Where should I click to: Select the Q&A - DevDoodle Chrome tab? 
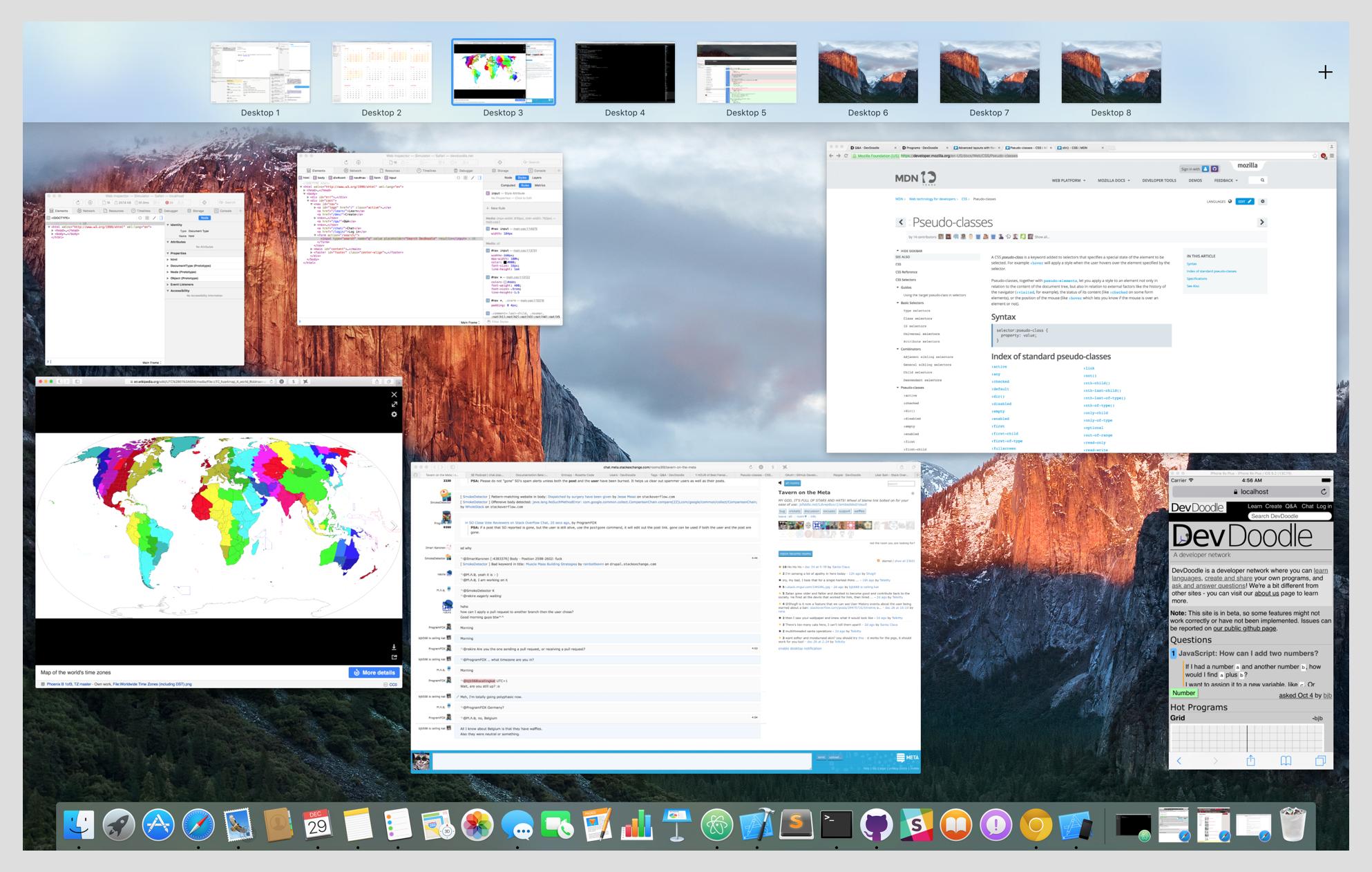[873, 147]
